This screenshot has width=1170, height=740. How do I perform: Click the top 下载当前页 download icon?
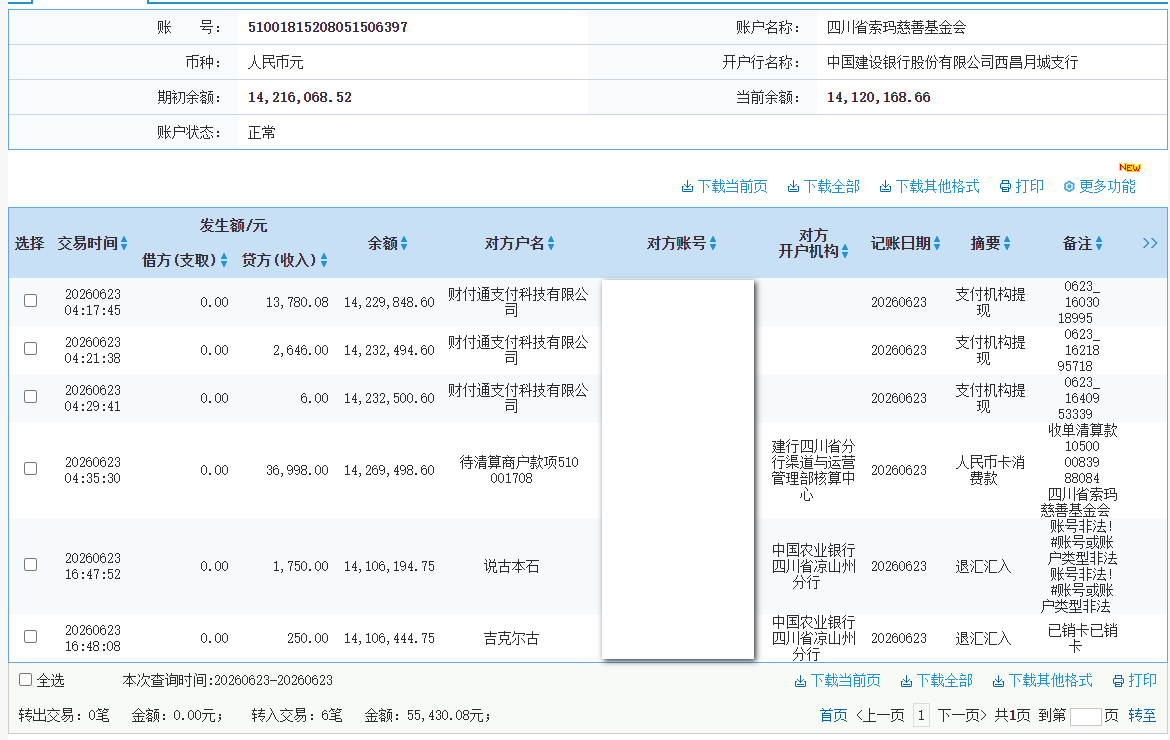(x=687, y=187)
